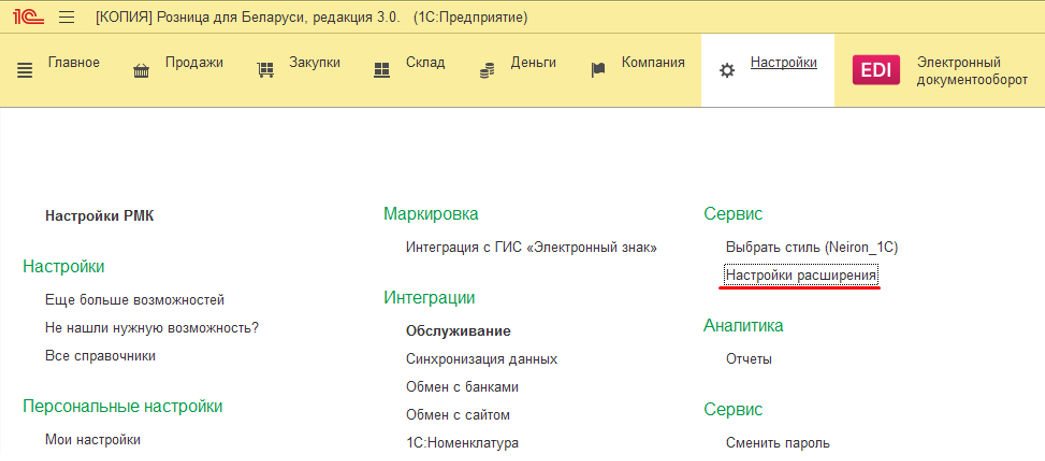Open Настройки расширения link
This screenshot has width=1045, height=461.
pyautogui.click(x=801, y=274)
